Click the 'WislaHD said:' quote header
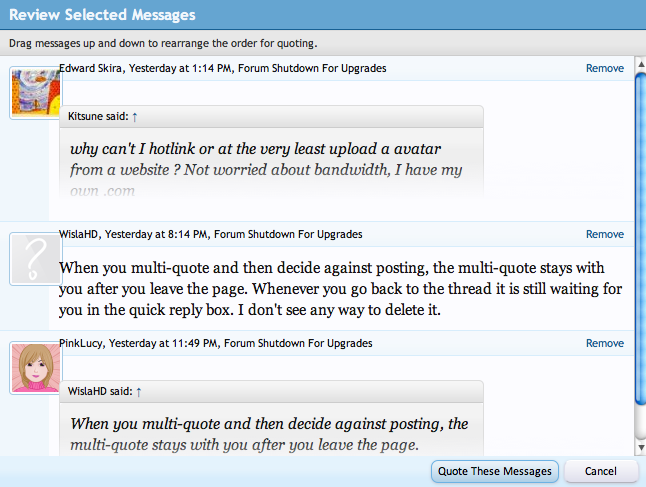Viewport: 646px width, 487px height. click(100, 391)
